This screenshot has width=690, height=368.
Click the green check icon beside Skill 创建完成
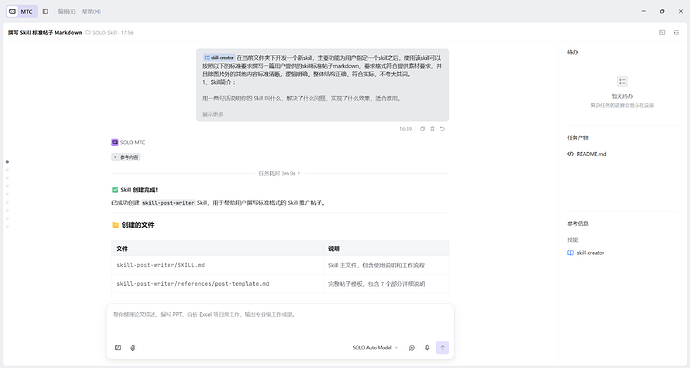[115, 190]
